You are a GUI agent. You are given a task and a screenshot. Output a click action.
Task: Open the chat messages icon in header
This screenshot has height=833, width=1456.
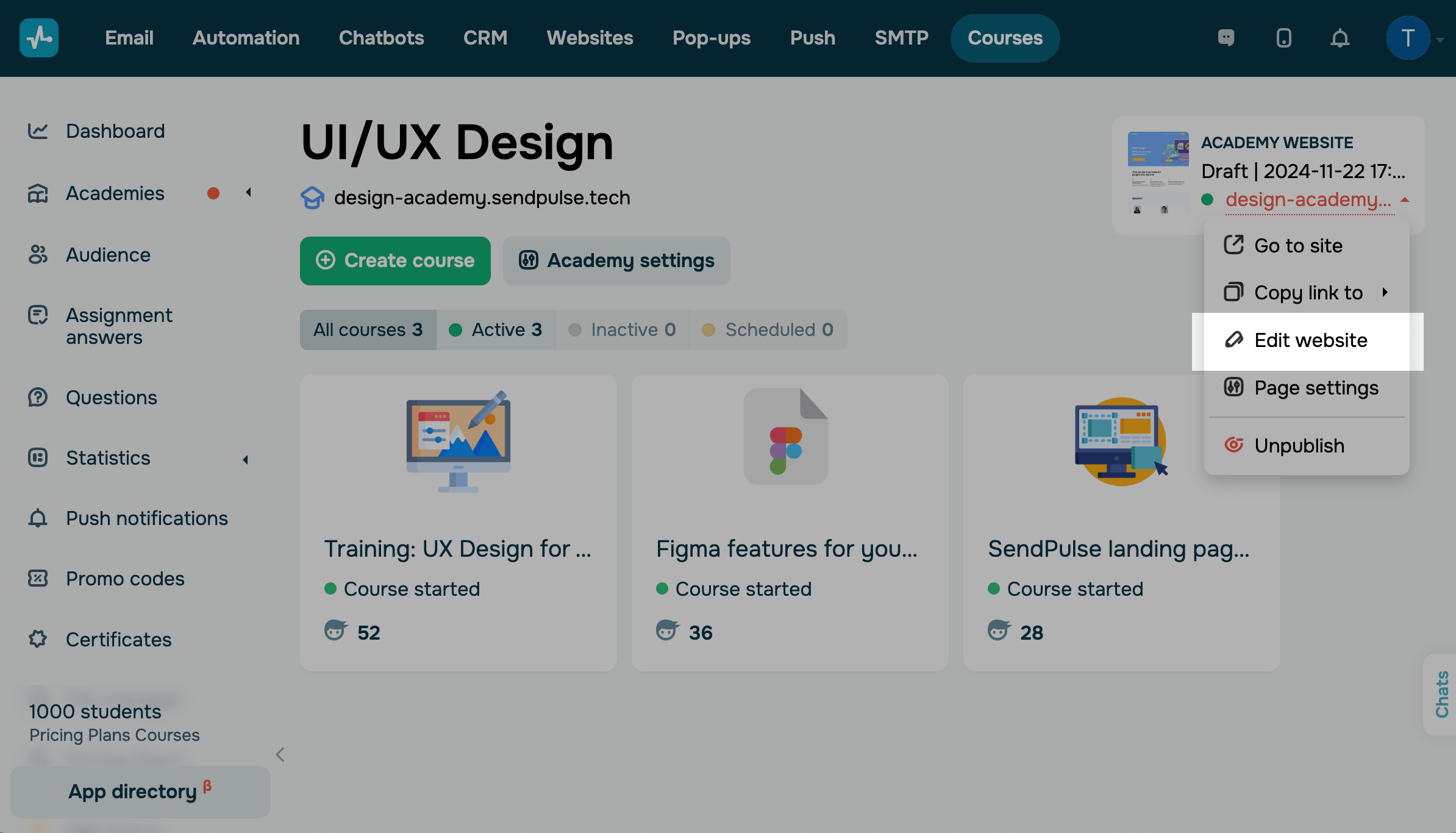1226,38
